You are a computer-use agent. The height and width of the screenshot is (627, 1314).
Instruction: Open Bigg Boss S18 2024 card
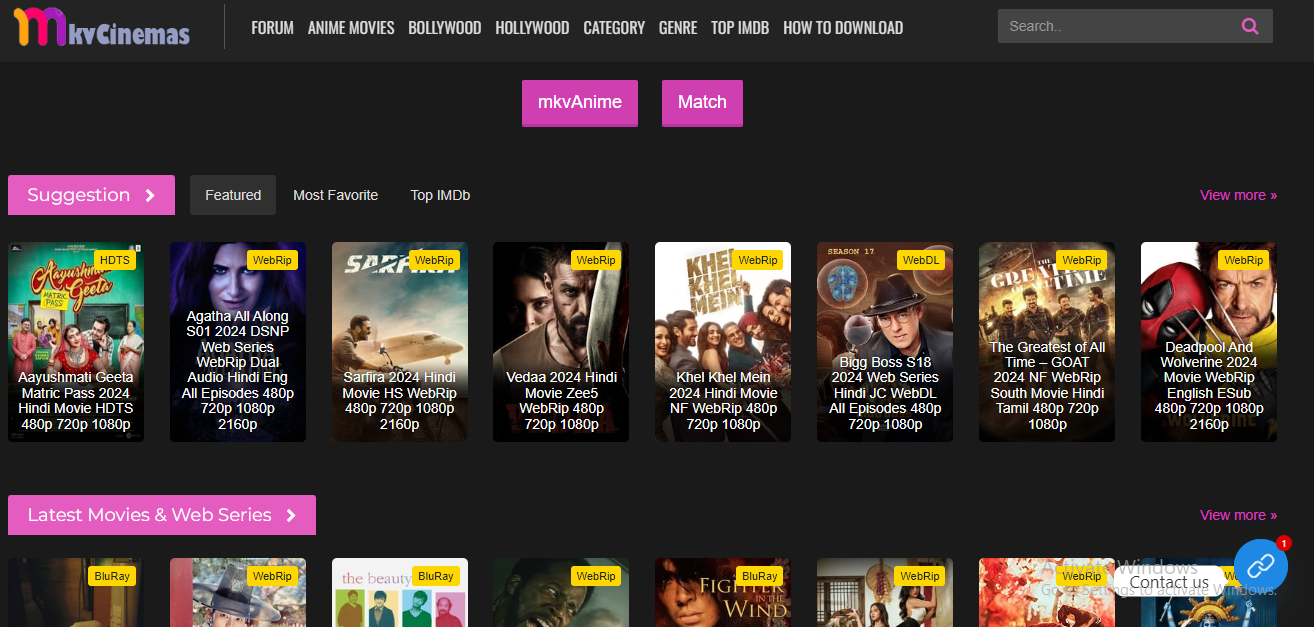(x=885, y=342)
